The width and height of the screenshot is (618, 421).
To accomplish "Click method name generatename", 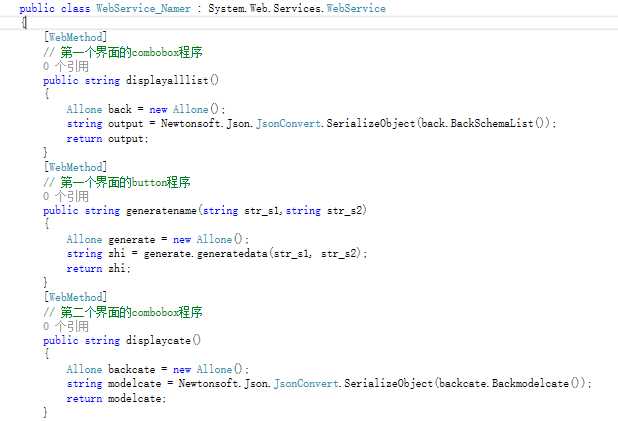I will [x=161, y=210].
